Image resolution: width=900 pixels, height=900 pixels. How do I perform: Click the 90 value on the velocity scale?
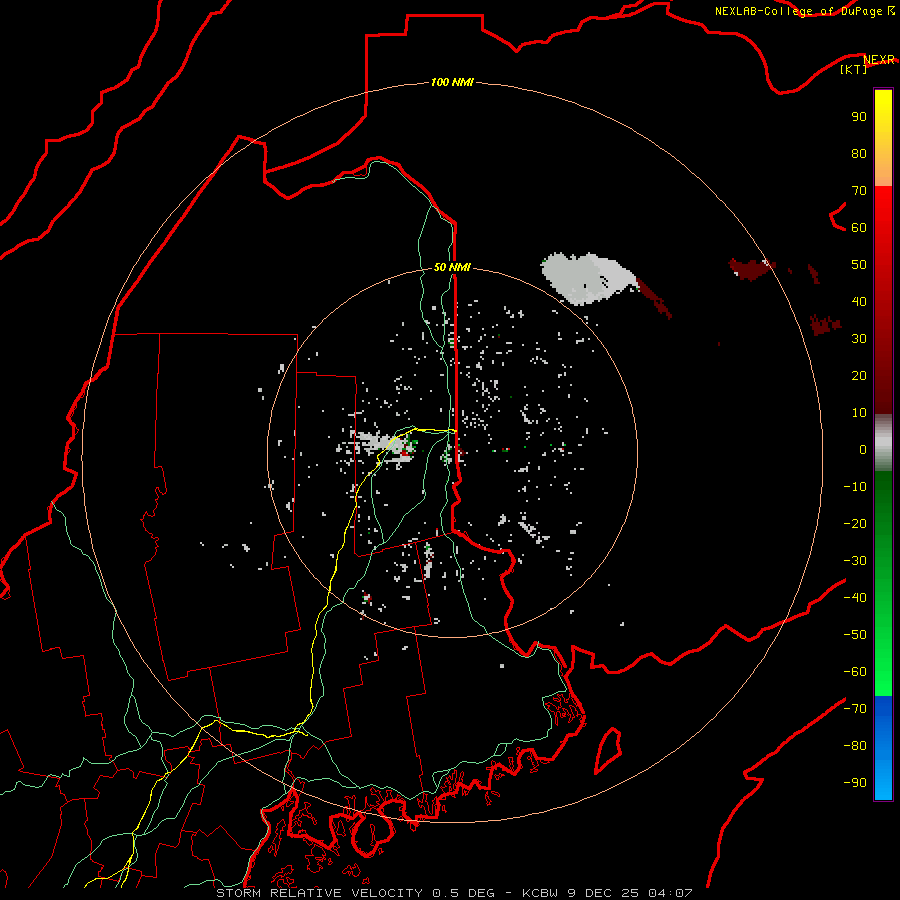point(859,117)
